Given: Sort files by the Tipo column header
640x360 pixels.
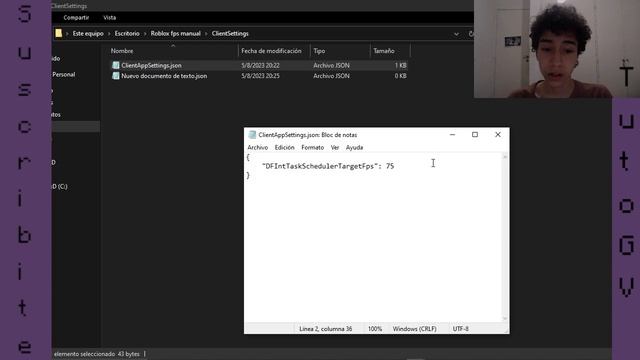Looking at the screenshot, I should (x=319, y=51).
